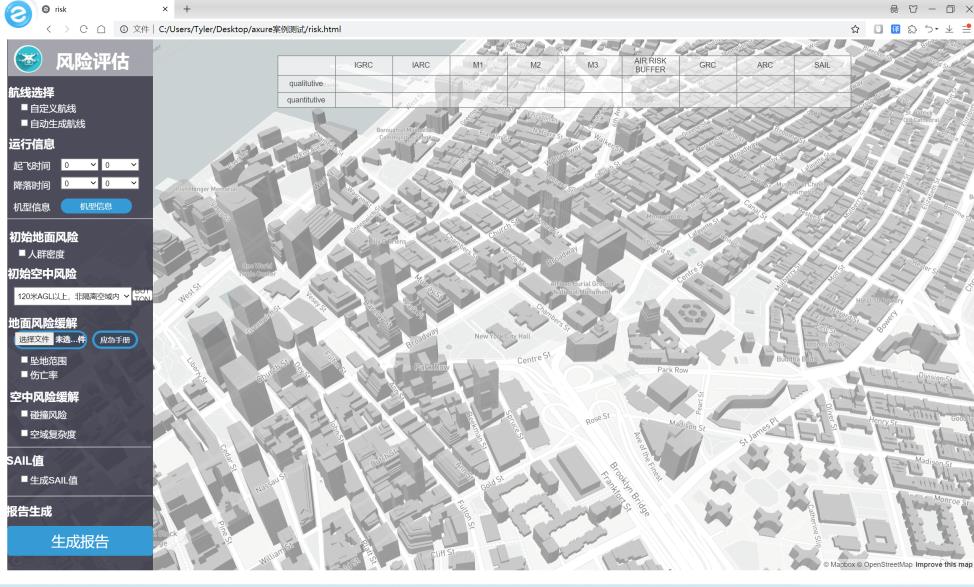The height and width of the screenshot is (587, 974).
Task: Open the translate extension icon
Action: pyautogui.click(x=895, y=29)
